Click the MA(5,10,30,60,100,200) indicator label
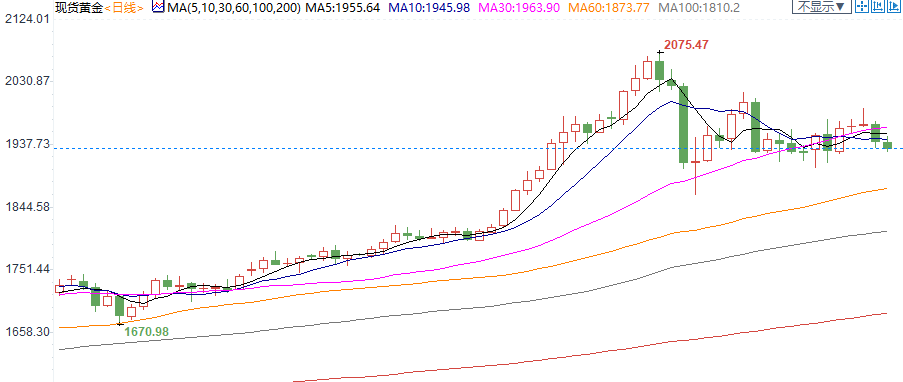This screenshot has height=382, width=903. 234,7
